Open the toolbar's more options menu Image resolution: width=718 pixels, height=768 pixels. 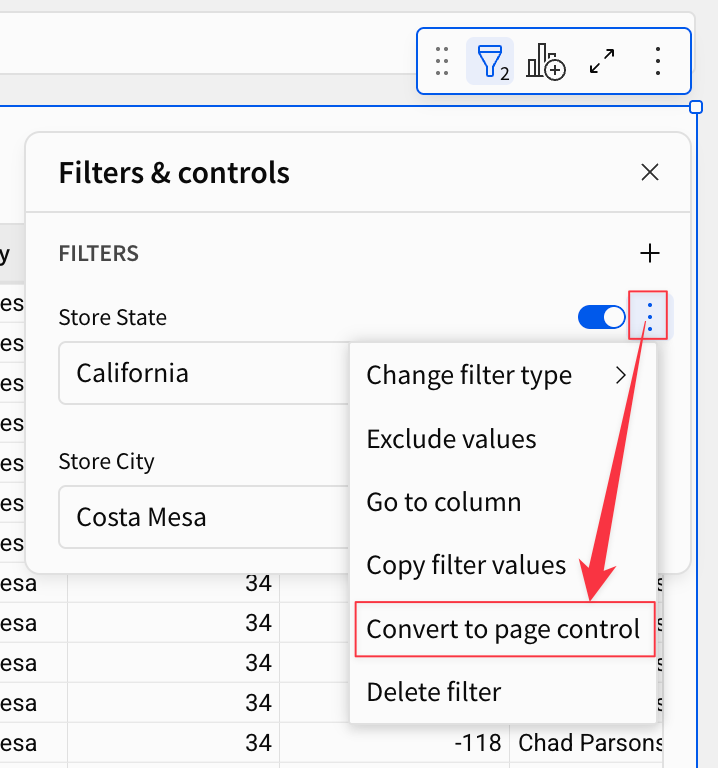[658, 62]
